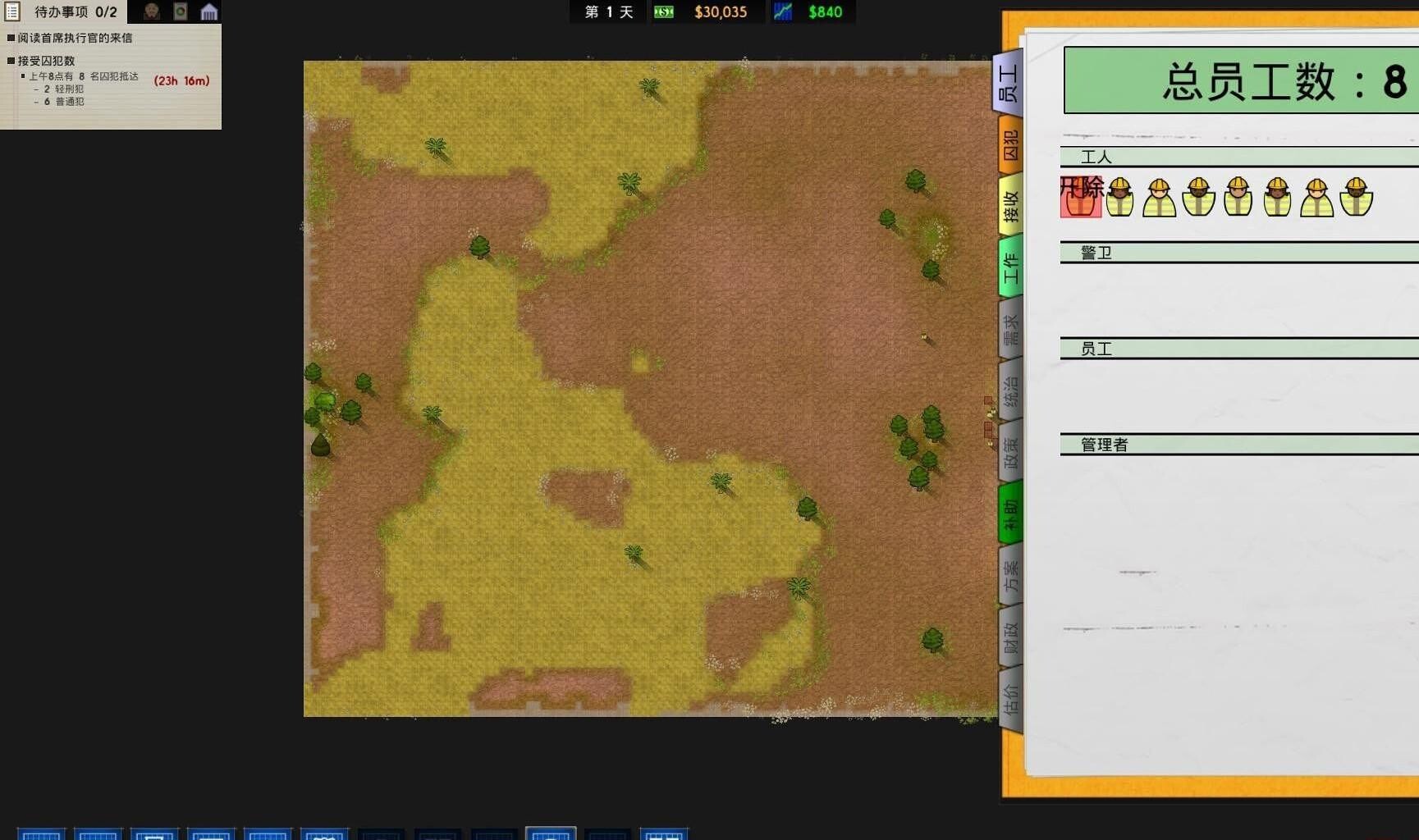This screenshot has height=840, width=1419.
Task: Click the 待办事项 to-do list icon
Action: [x=12, y=11]
